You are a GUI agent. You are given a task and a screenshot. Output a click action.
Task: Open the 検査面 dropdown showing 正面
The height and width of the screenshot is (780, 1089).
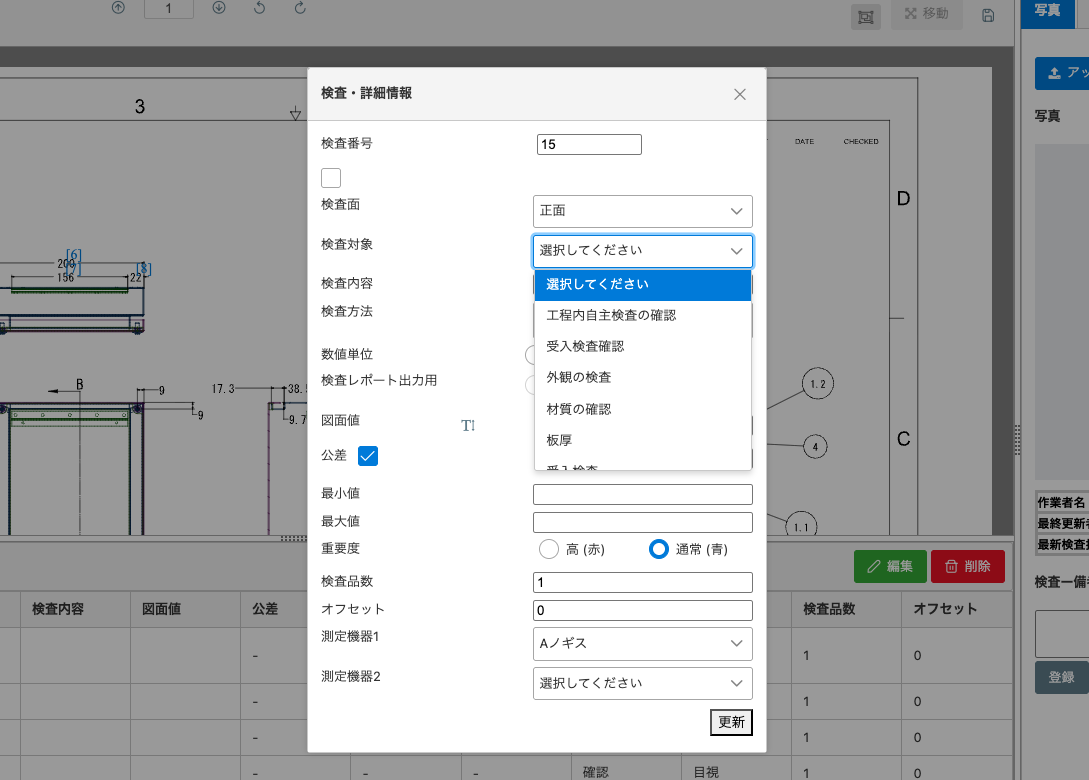[642, 211]
